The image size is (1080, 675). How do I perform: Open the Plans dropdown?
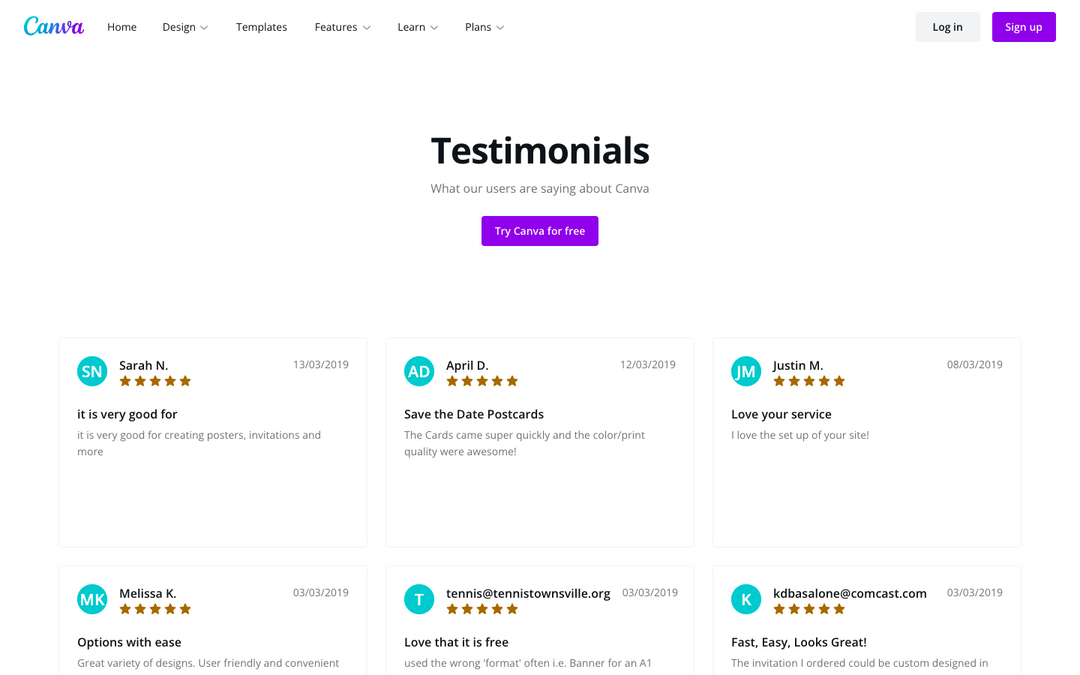pyautogui.click(x=484, y=27)
